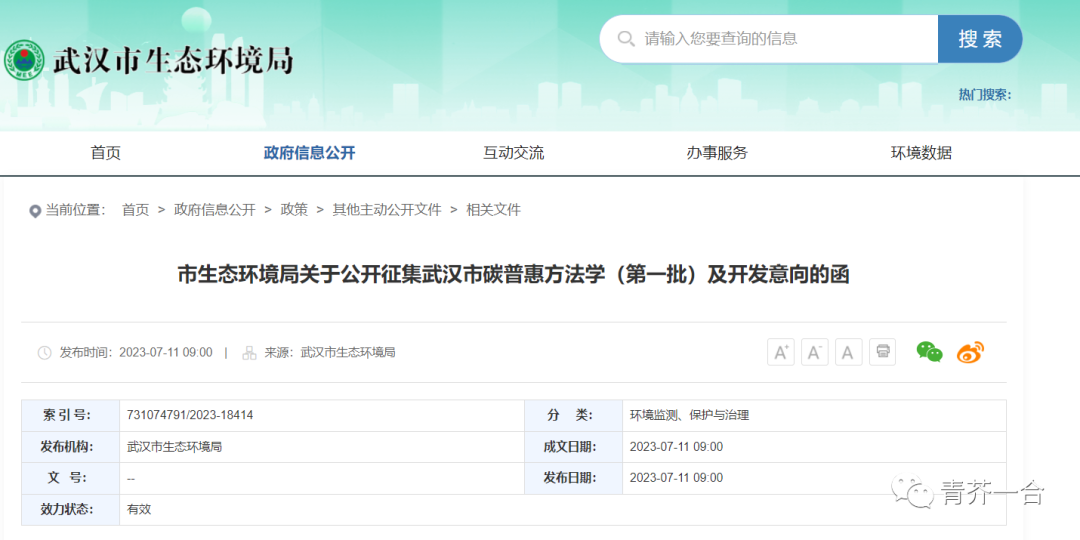Open the 政府信息公开 navigation tab

pyautogui.click(x=309, y=153)
